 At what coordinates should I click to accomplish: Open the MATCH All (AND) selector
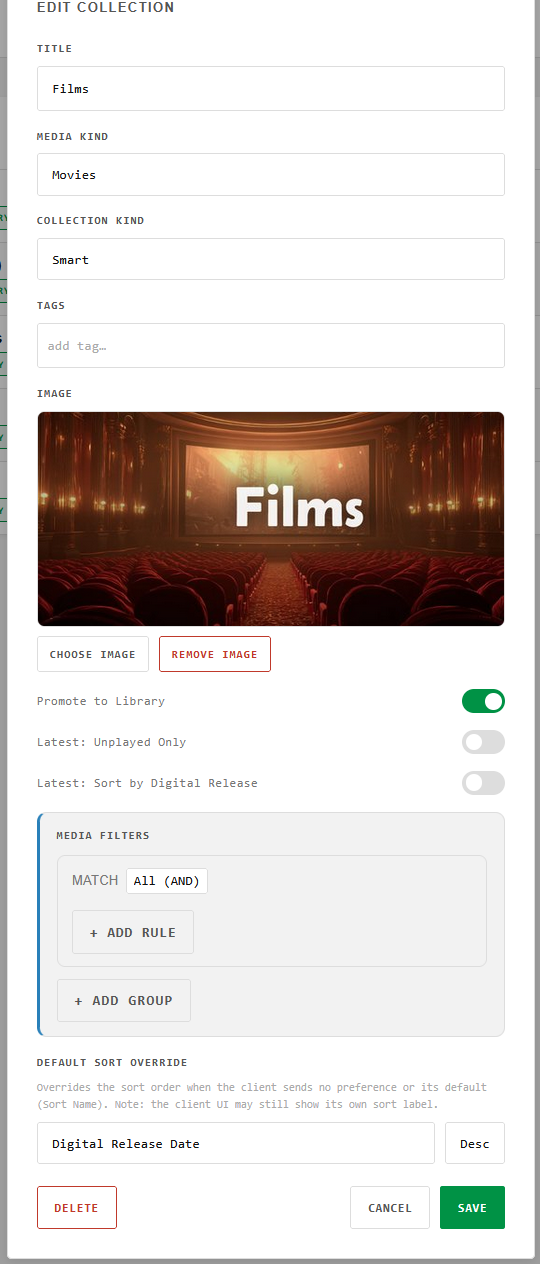(167, 881)
